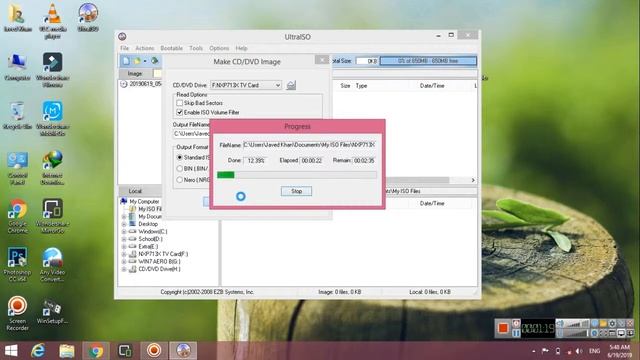This screenshot has height=360, width=640.
Task: Expand the CD/DVD Drive(H:) node
Action: tap(124, 269)
